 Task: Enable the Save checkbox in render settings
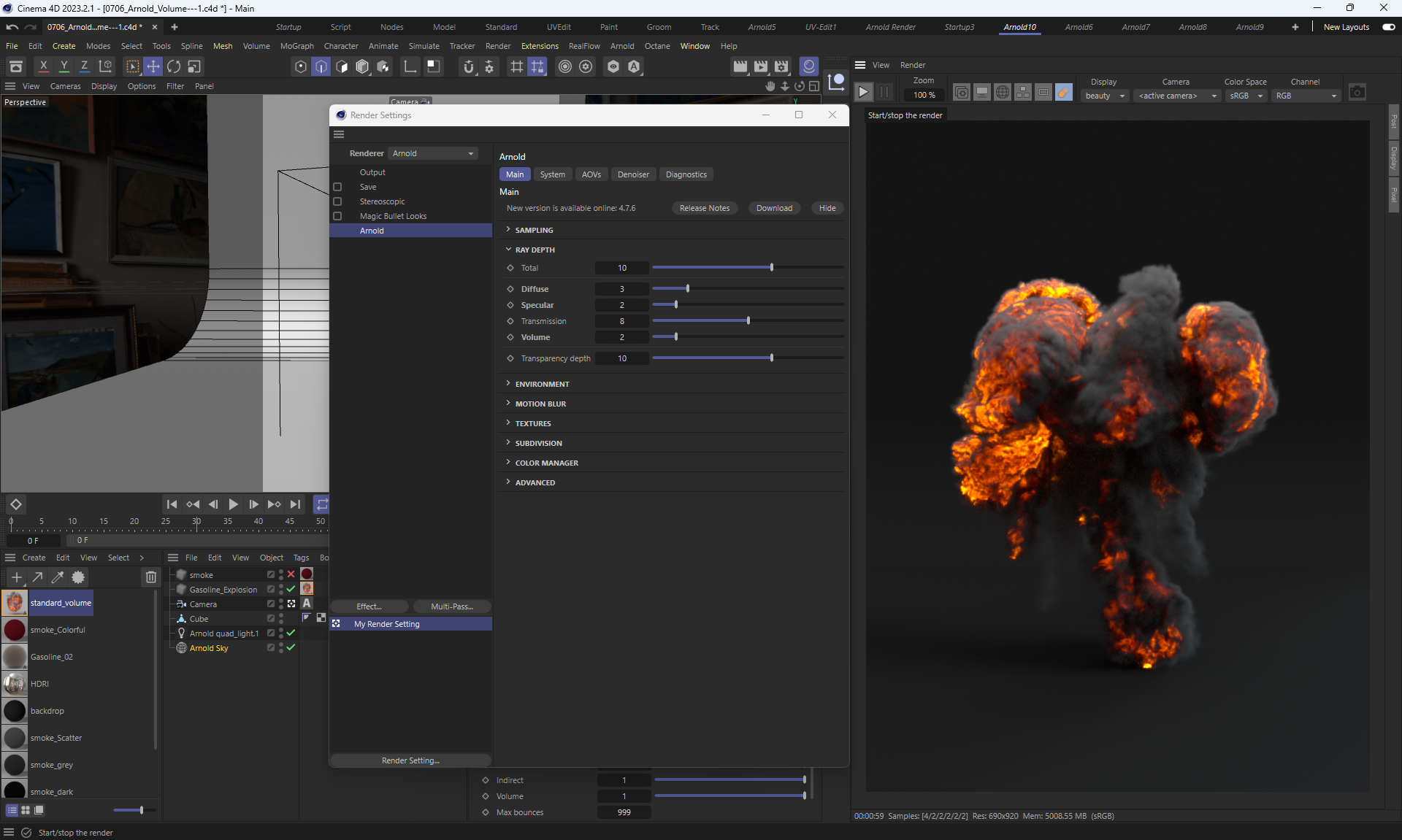(x=337, y=187)
